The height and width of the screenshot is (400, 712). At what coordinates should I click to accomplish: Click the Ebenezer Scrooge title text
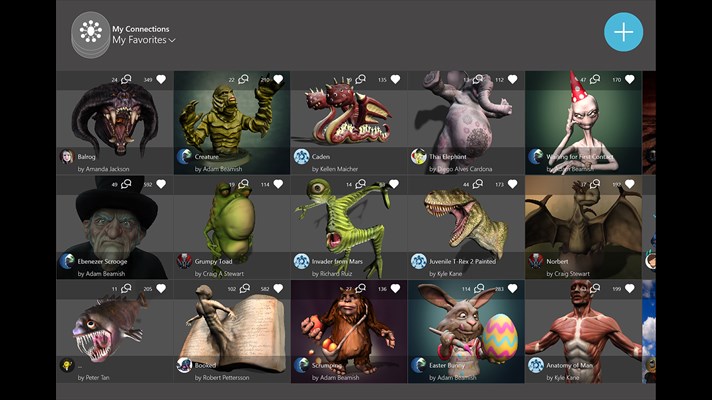pos(102,262)
